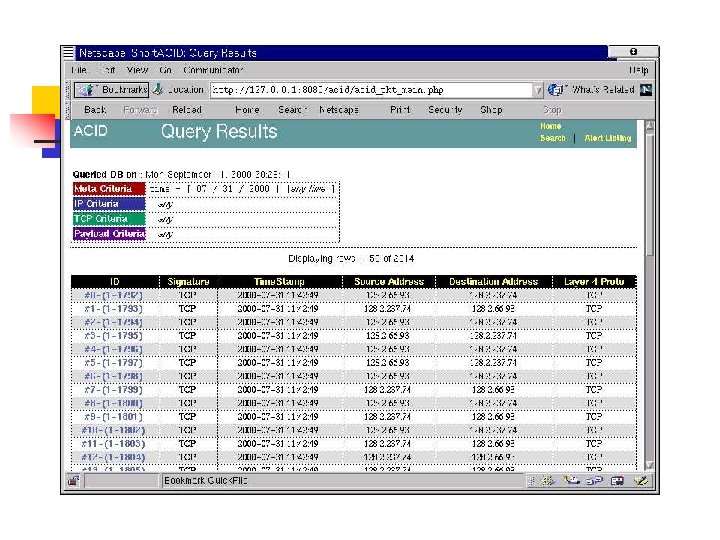The image size is (720, 540).
Task: Collapse the location toolbar via its grip
Action: [68, 90]
